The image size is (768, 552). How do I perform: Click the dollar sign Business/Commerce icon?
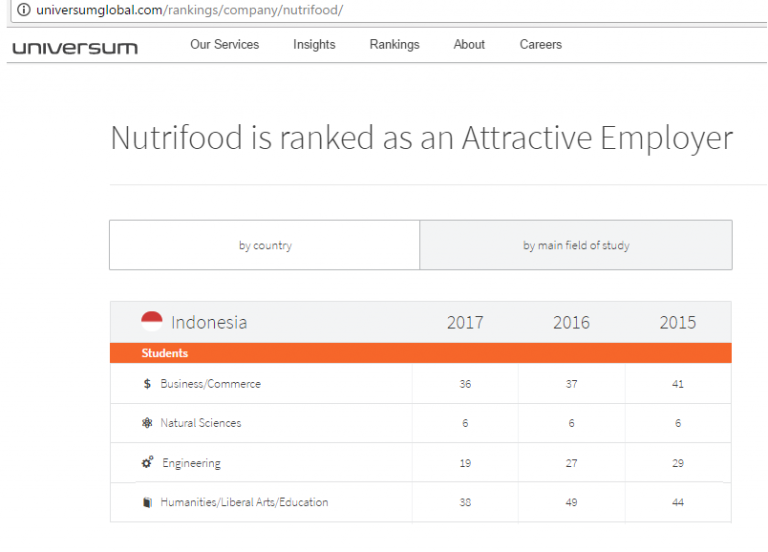(x=148, y=384)
